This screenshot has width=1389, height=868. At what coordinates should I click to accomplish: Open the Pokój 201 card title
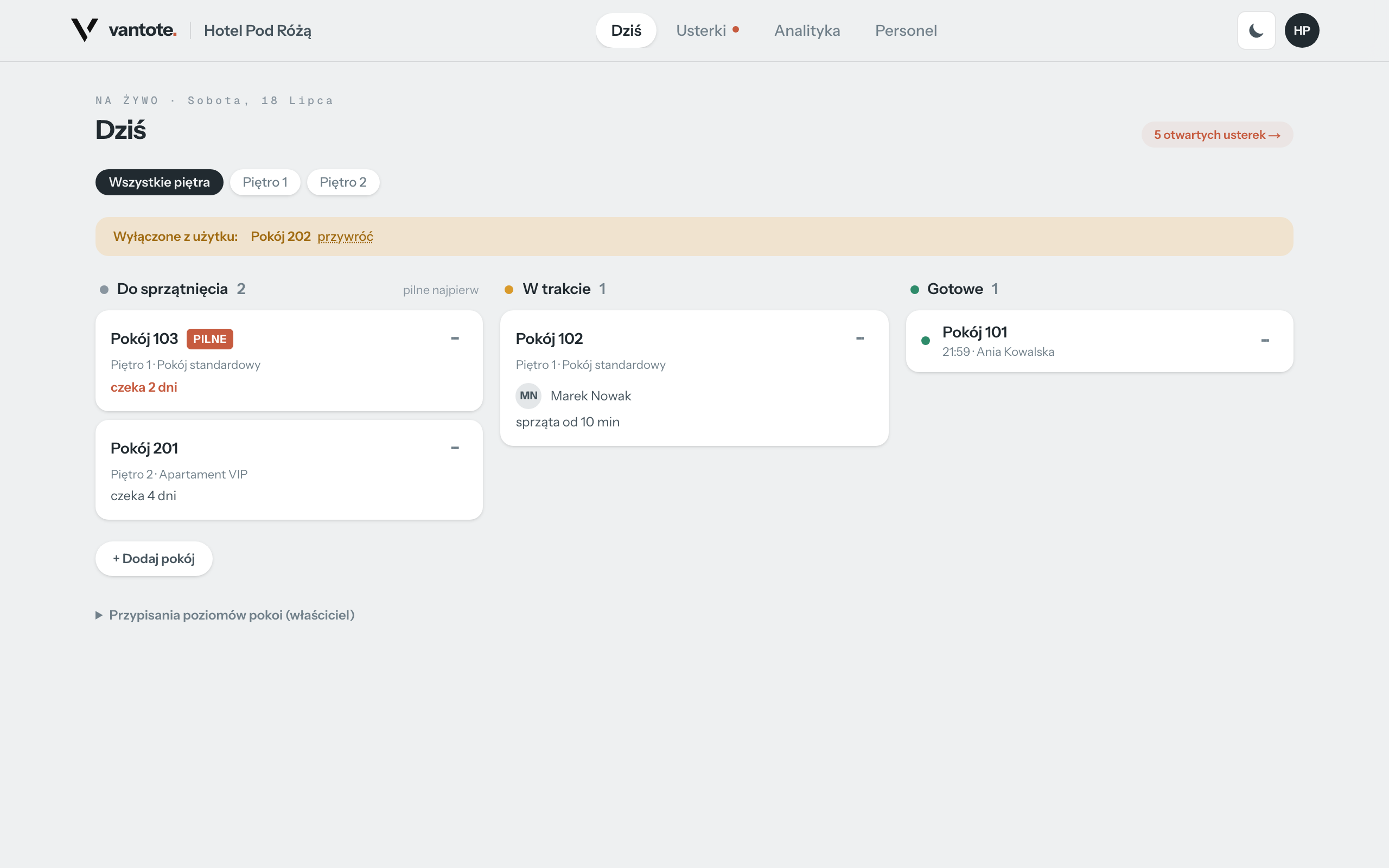click(144, 448)
